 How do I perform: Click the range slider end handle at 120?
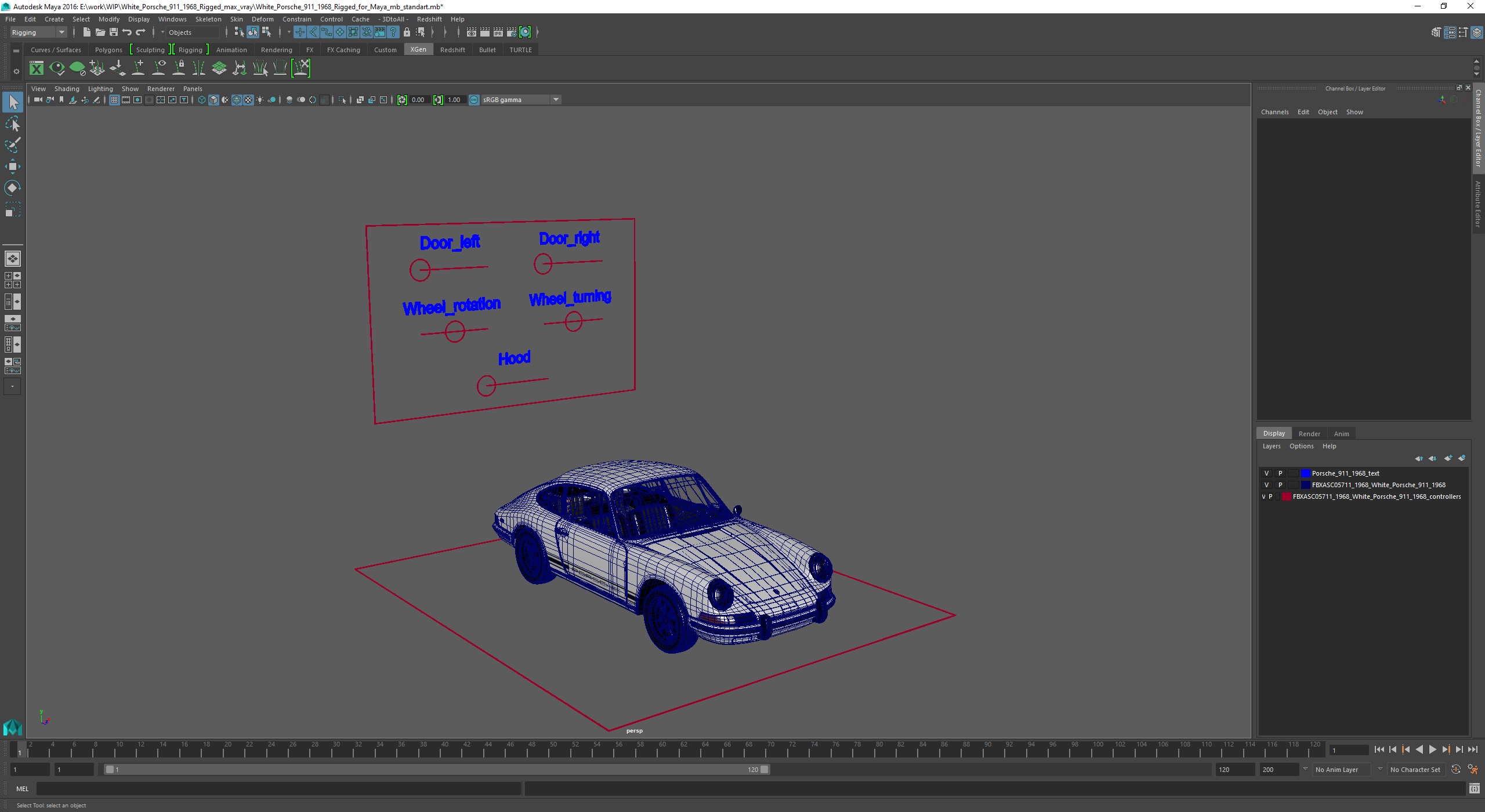point(765,770)
